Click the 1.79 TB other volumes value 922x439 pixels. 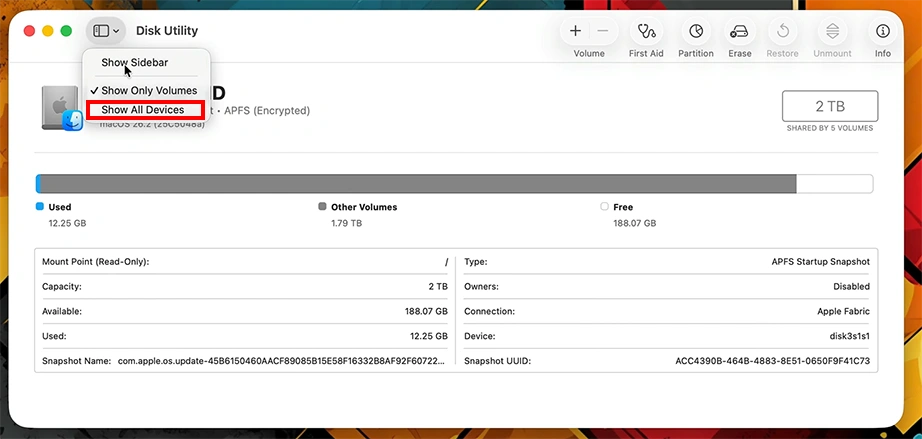coord(347,223)
